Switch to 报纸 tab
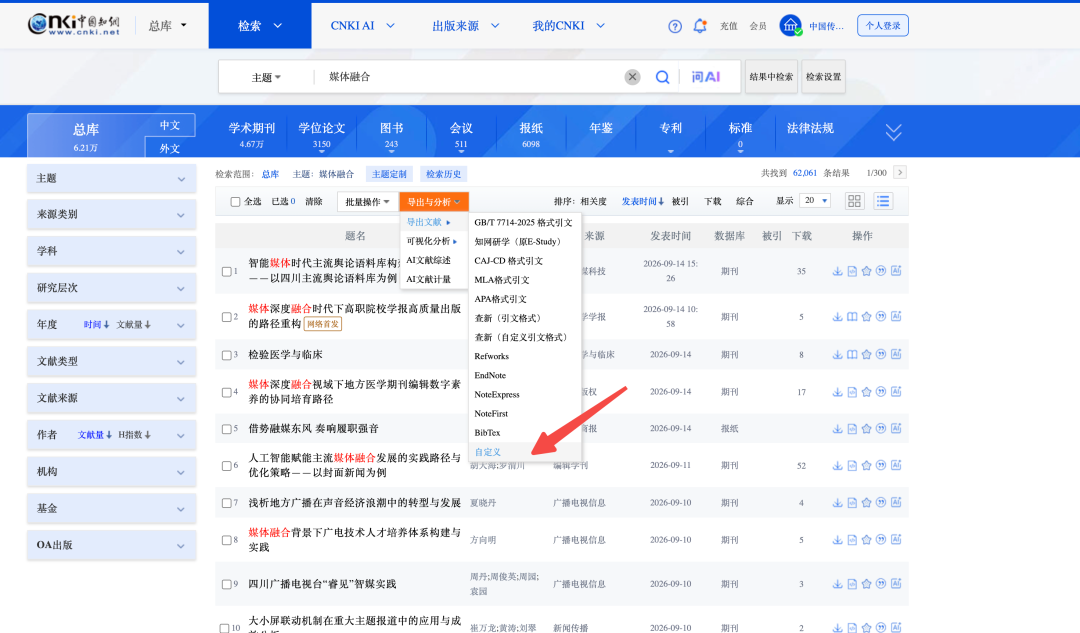 coord(531,134)
